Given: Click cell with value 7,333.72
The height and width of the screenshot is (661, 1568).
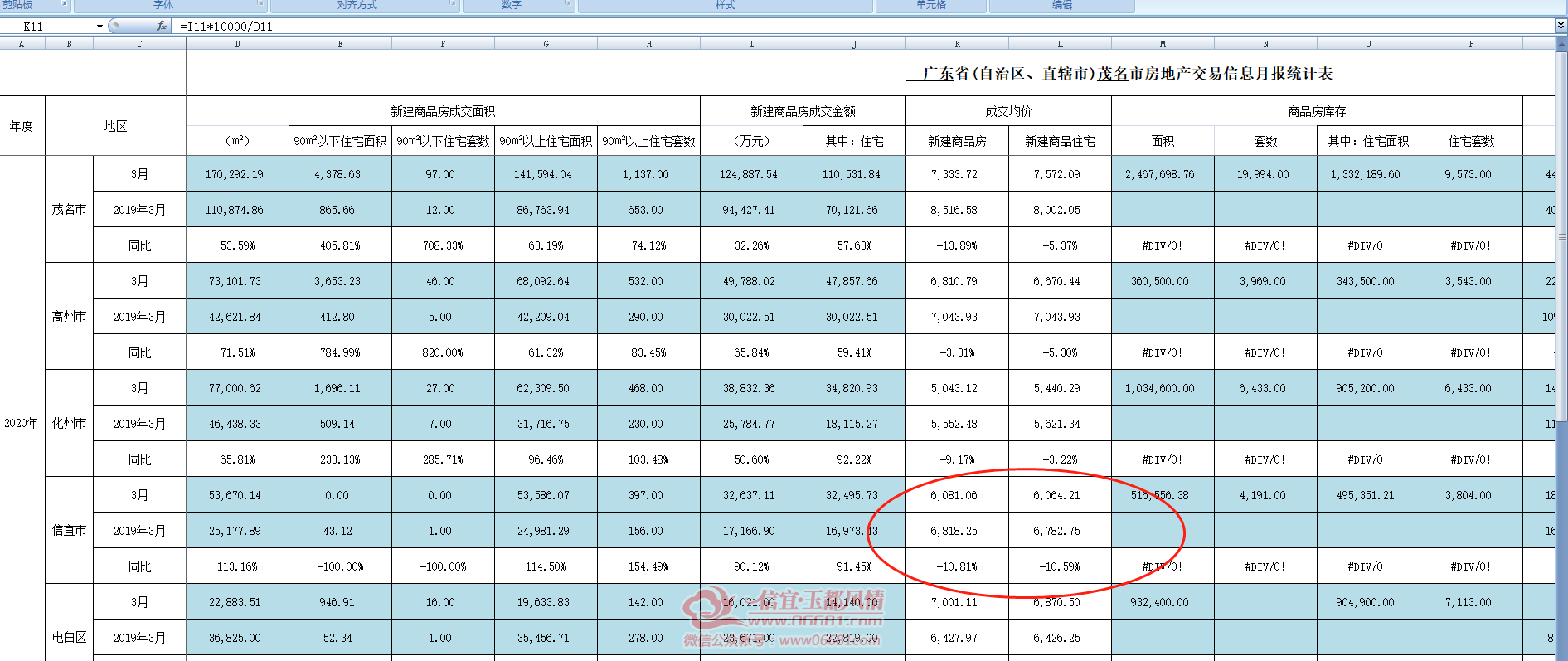Looking at the screenshot, I should pyautogui.click(x=958, y=174).
